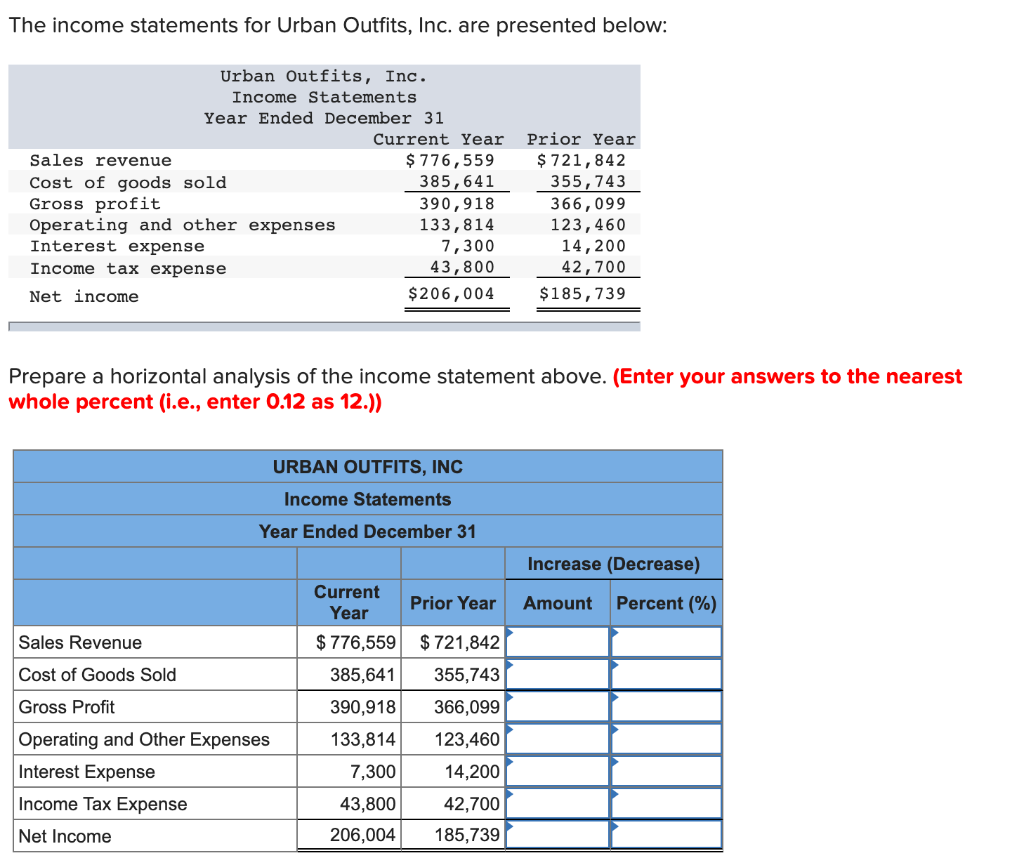This screenshot has width=1024, height=858.
Task: Click the $721,842 value in the answer table
Action: pos(460,643)
